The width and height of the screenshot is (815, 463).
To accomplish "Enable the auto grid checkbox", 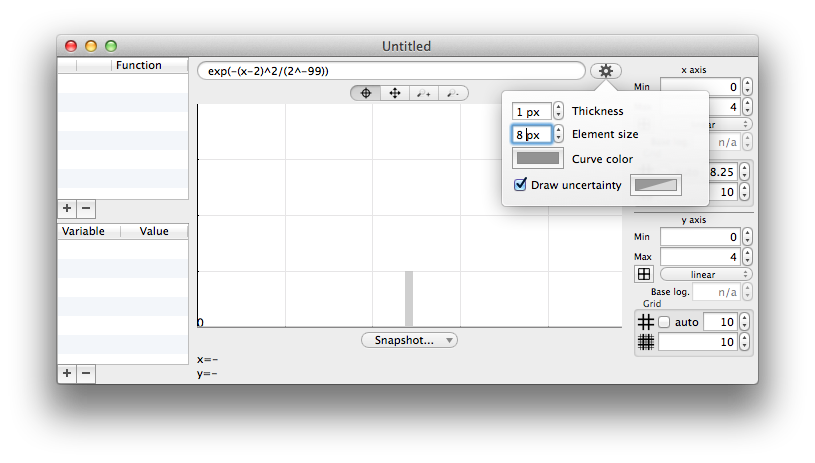I will pos(664,322).
